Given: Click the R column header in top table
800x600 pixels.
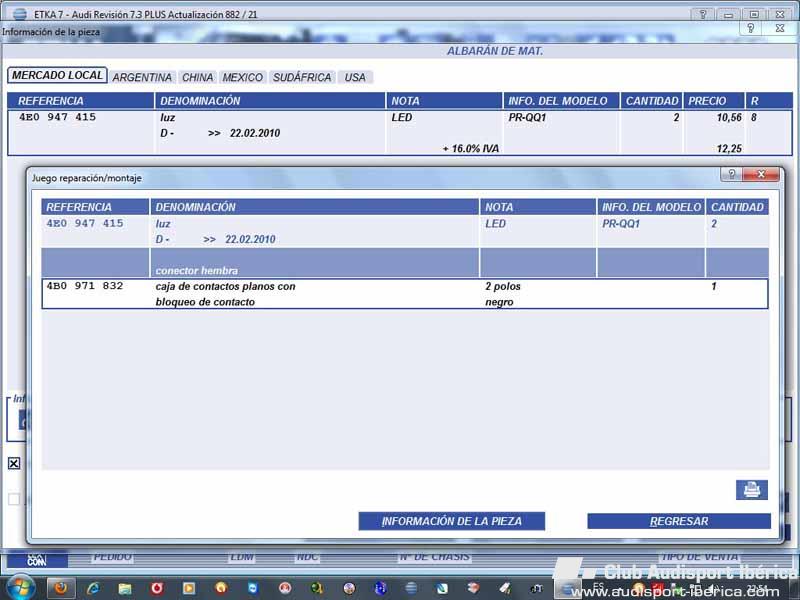Looking at the screenshot, I should [x=769, y=101].
